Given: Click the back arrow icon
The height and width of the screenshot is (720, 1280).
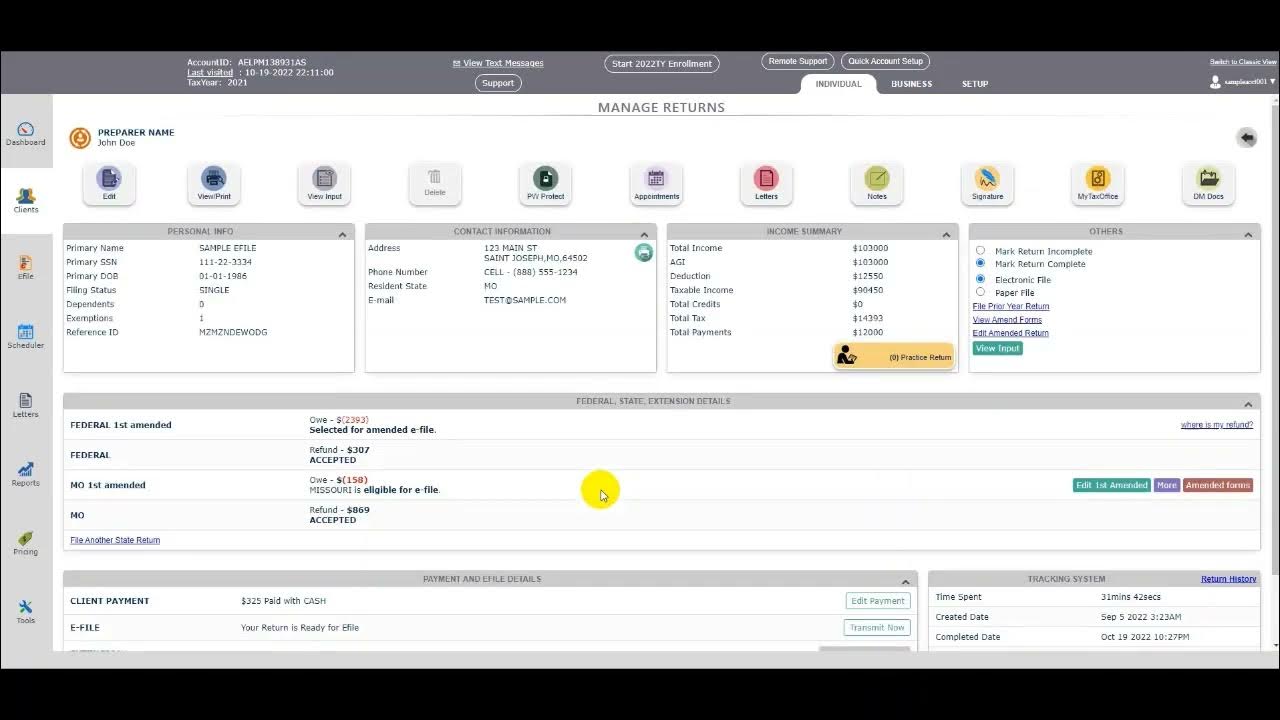Looking at the screenshot, I should (x=1246, y=138).
